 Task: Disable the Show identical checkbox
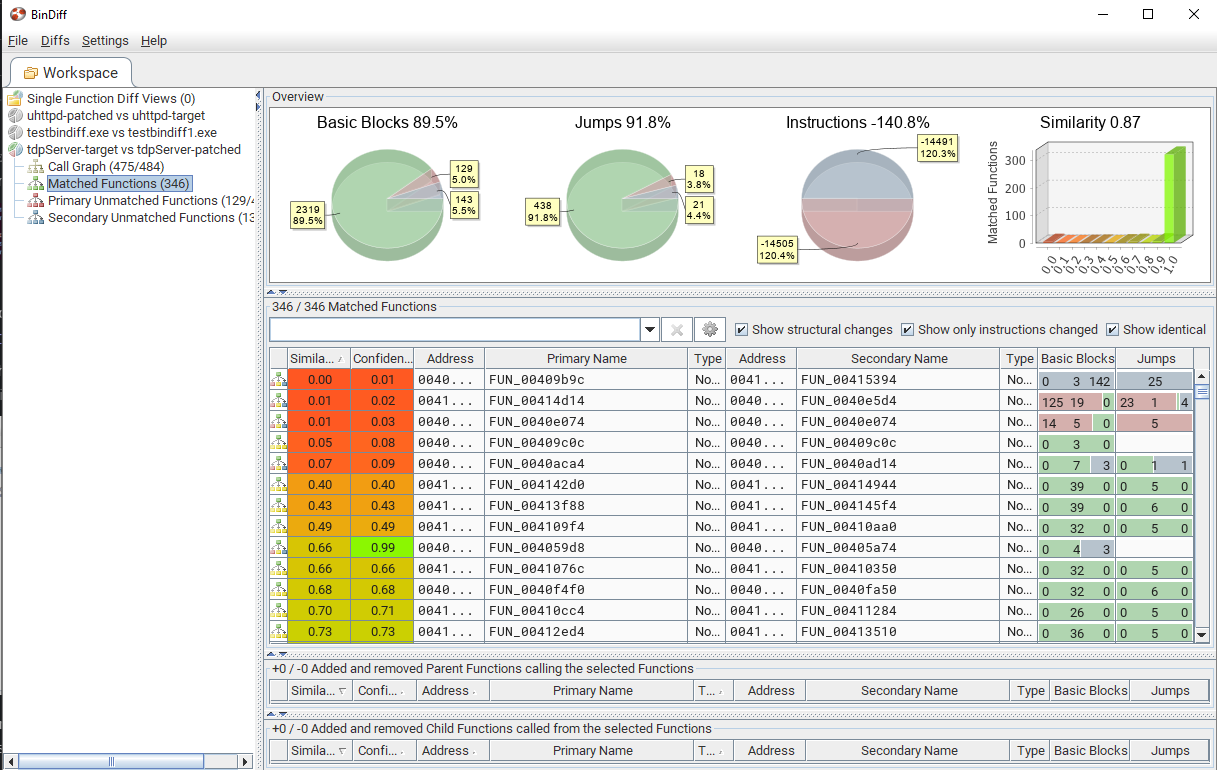tap(1112, 330)
